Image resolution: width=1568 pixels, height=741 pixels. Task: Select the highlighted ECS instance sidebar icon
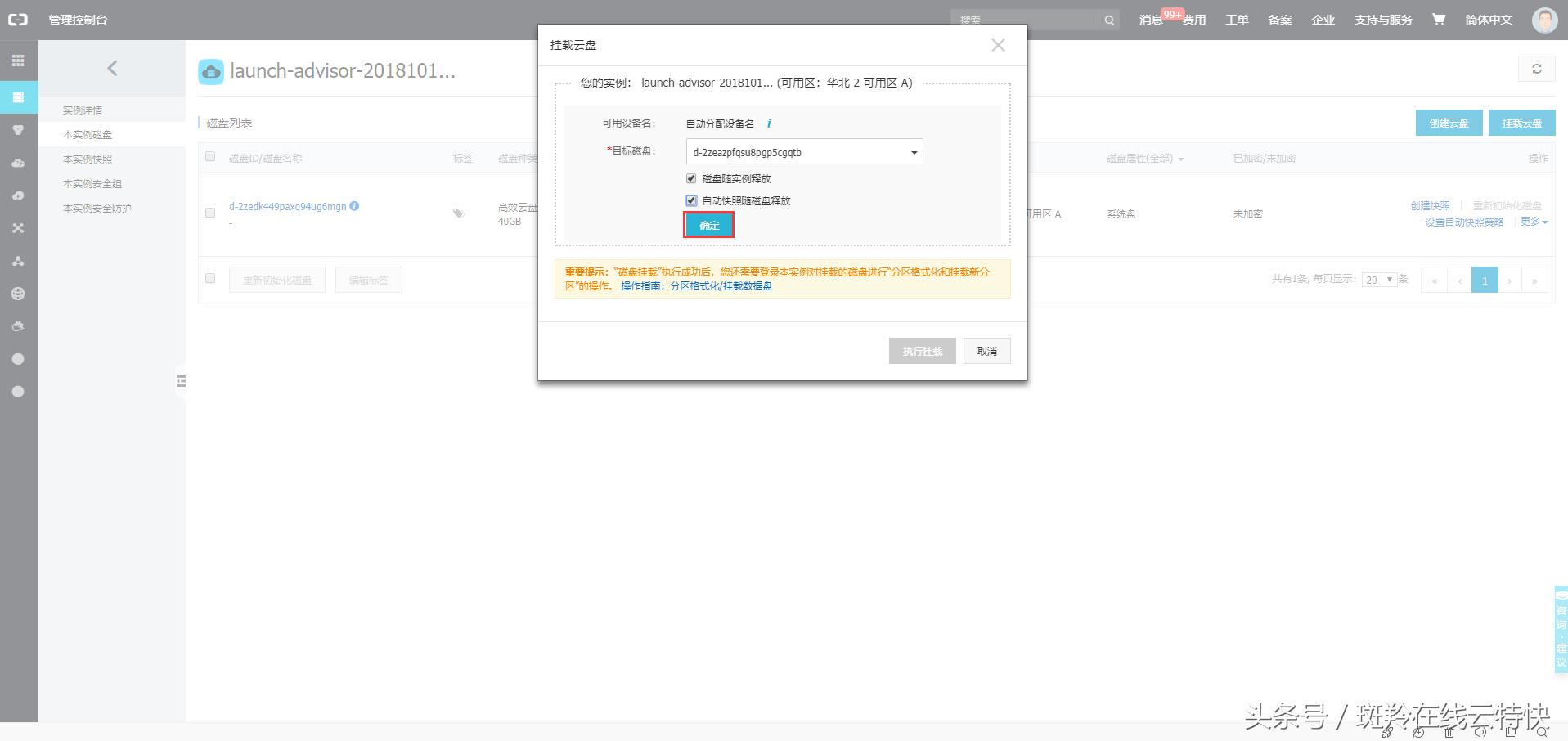tap(17, 97)
